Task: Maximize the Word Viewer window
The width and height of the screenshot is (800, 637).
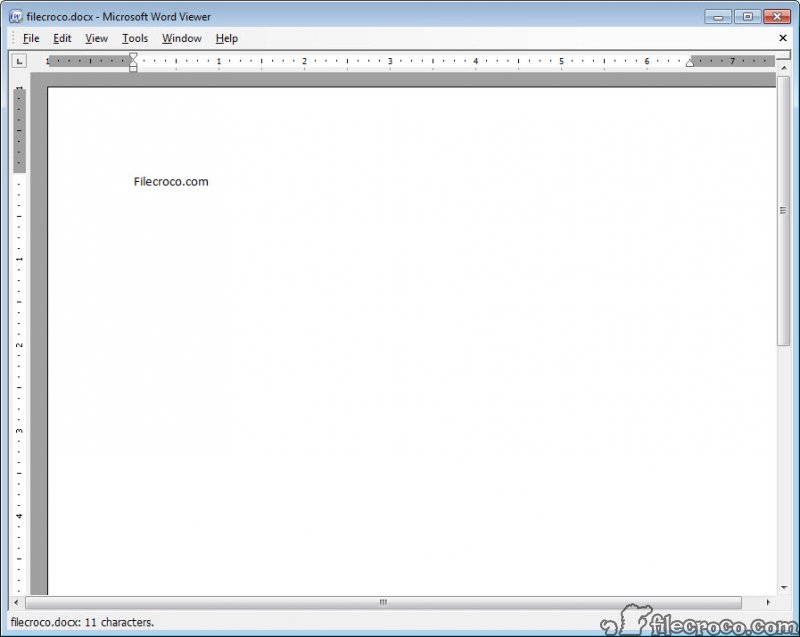Action: pyautogui.click(x=747, y=17)
